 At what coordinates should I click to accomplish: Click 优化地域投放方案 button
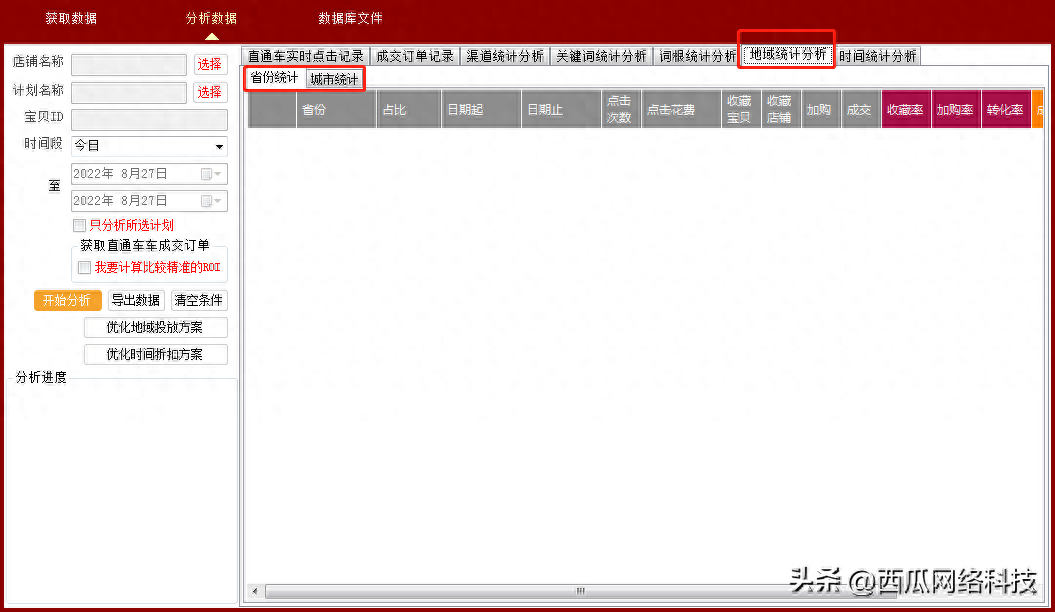[154, 328]
